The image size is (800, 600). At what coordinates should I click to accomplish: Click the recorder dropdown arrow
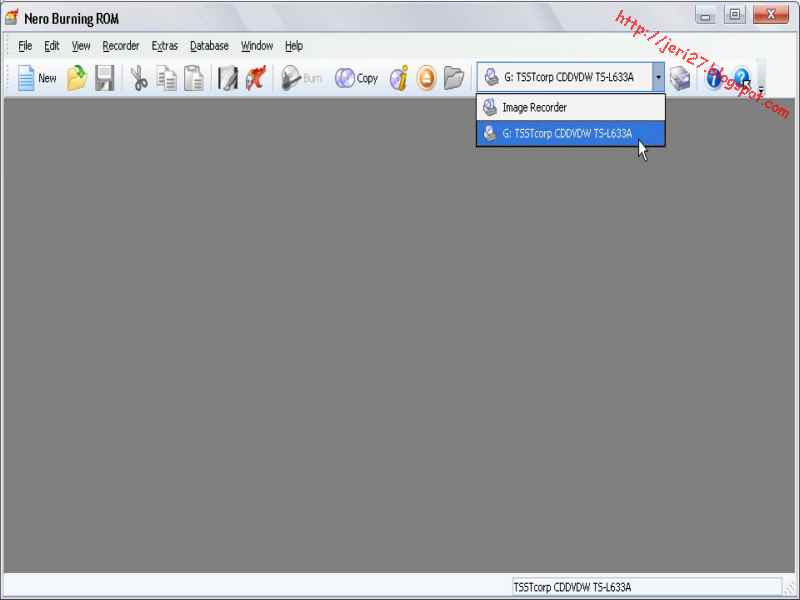click(658, 77)
